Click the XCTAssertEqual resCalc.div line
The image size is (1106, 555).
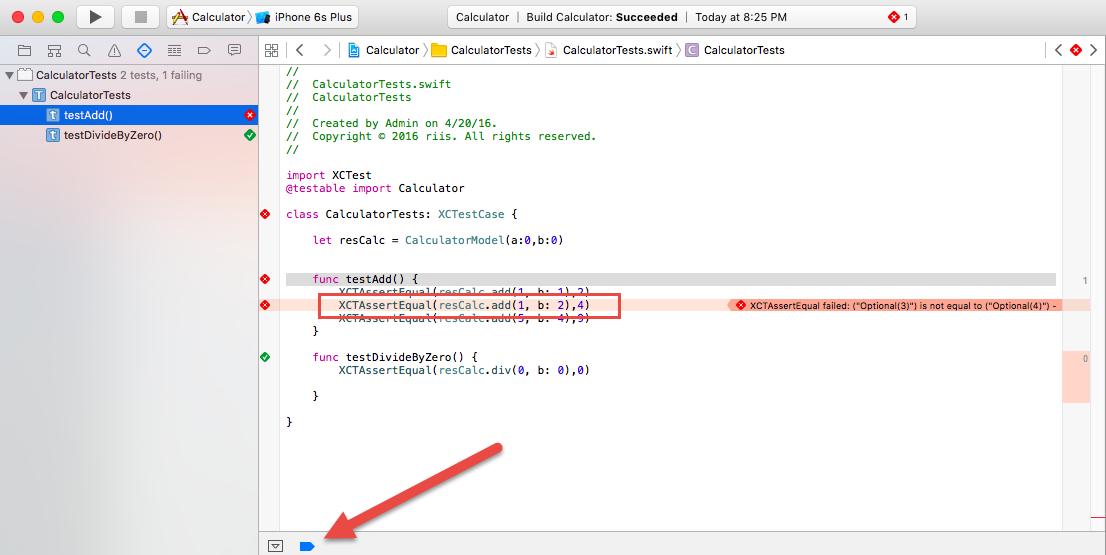coord(464,370)
